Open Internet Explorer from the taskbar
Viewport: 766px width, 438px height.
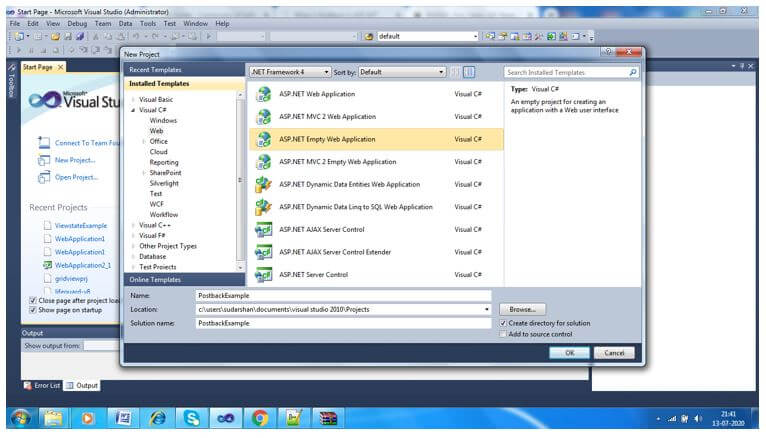(158, 418)
